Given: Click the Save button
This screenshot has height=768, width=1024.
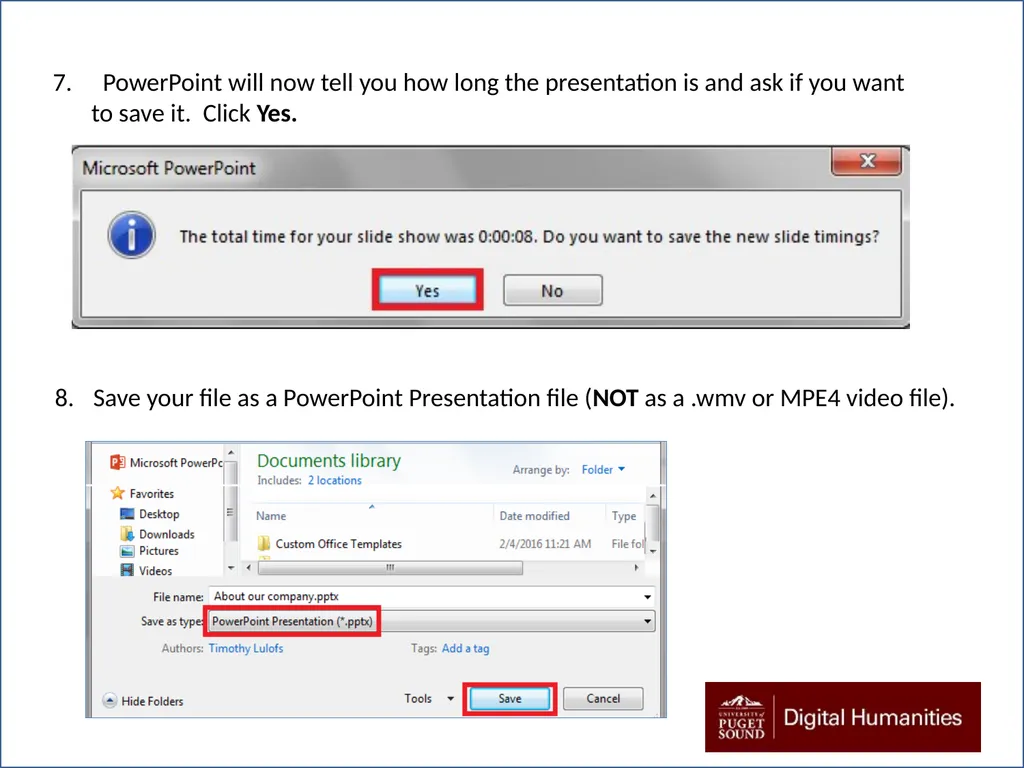Looking at the screenshot, I should 509,698.
